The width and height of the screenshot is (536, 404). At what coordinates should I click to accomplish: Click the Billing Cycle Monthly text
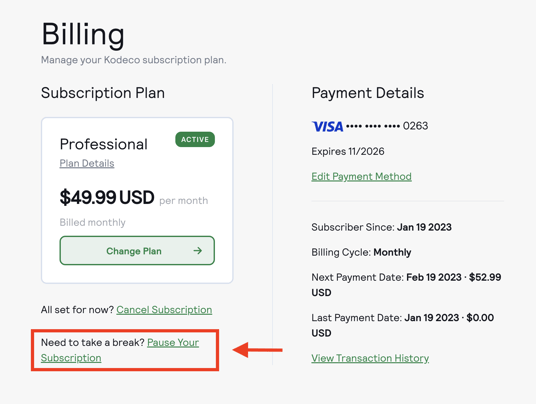click(361, 252)
